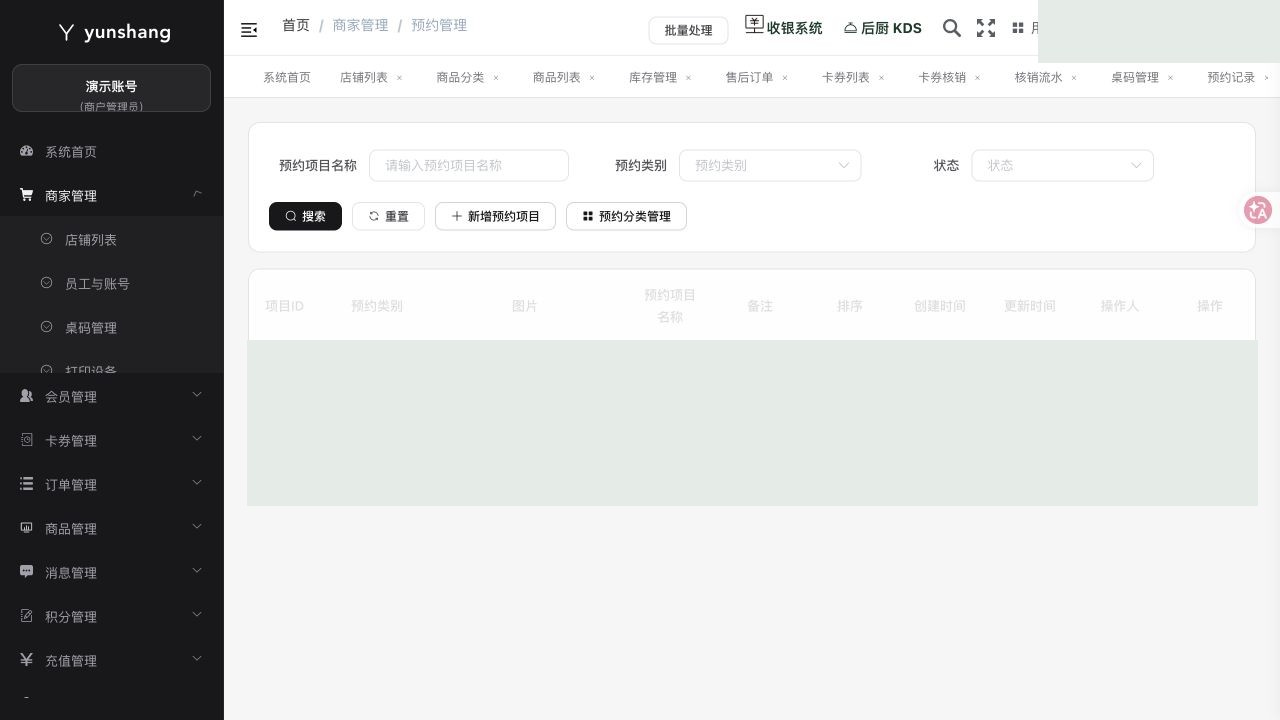Expand the 订单管理 sidebar menu
This screenshot has height=720, width=1280.
click(x=112, y=484)
